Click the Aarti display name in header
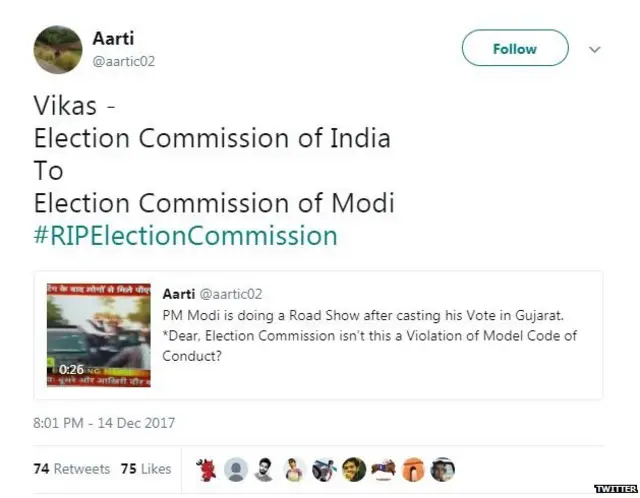This screenshot has width=640, height=498. point(113,39)
